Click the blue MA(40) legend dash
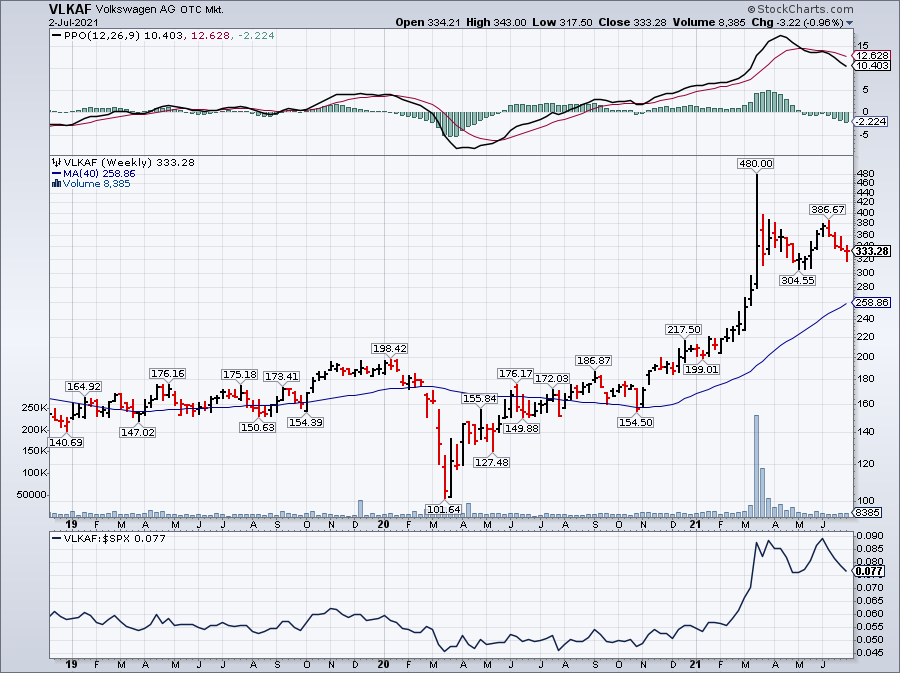The image size is (900, 673). (x=55, y=173)
